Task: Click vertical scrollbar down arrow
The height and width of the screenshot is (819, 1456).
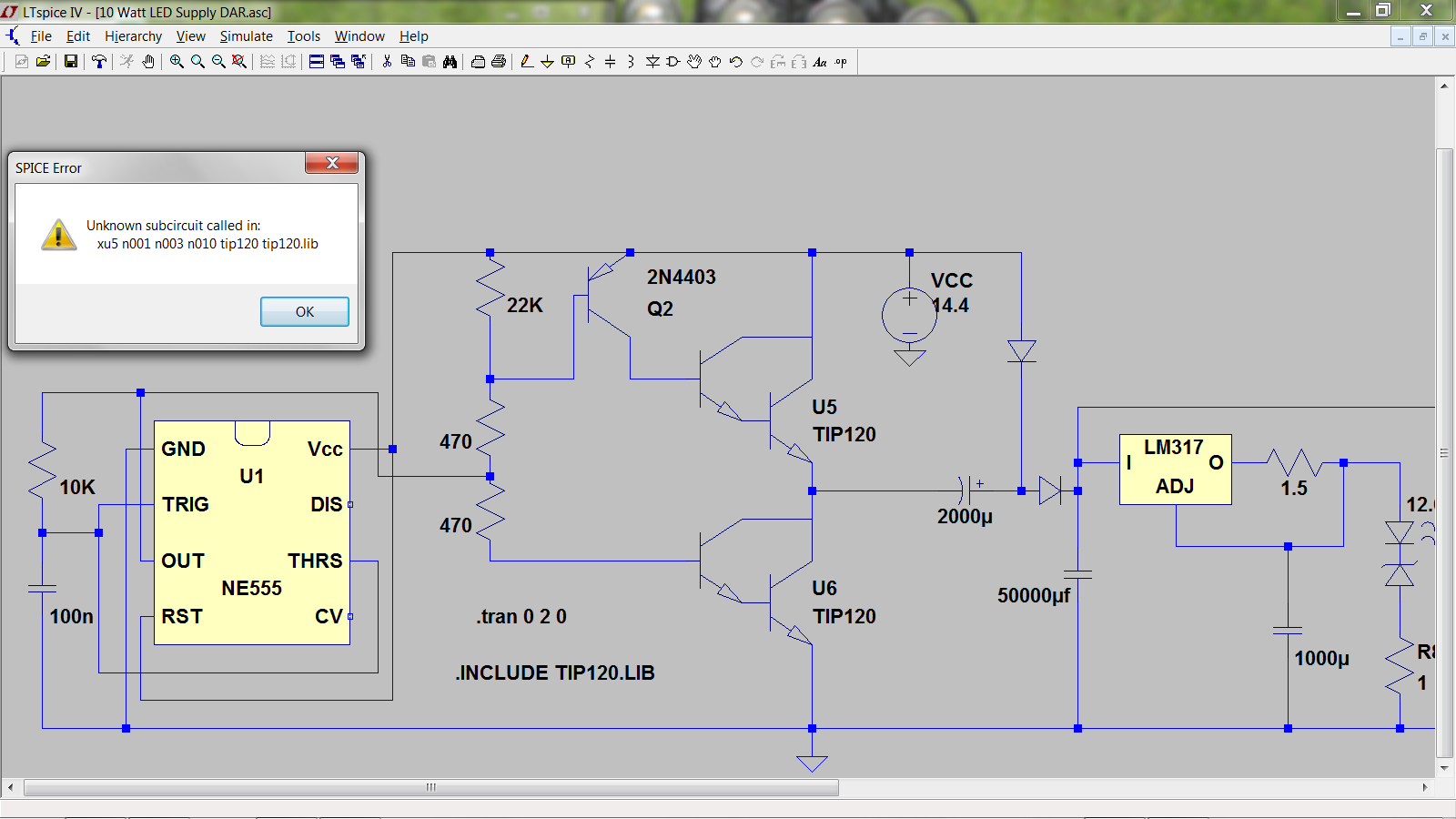Action: click(1444, 768)
